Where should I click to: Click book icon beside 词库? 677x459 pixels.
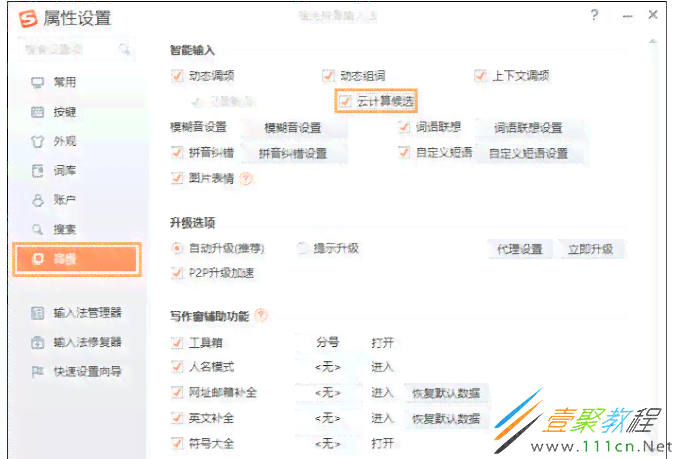[38, 171]
